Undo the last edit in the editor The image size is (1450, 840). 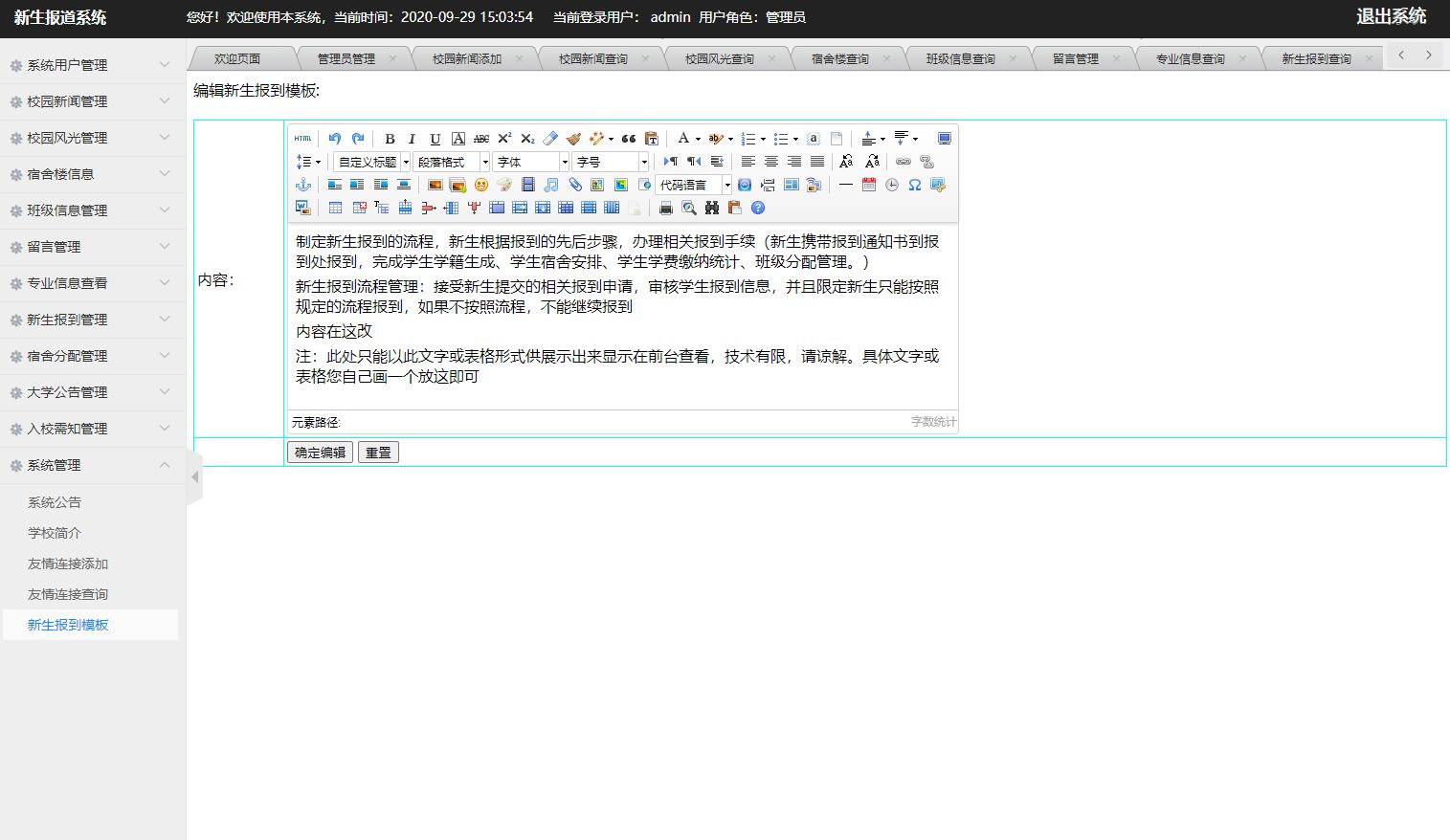click(335, 138)
